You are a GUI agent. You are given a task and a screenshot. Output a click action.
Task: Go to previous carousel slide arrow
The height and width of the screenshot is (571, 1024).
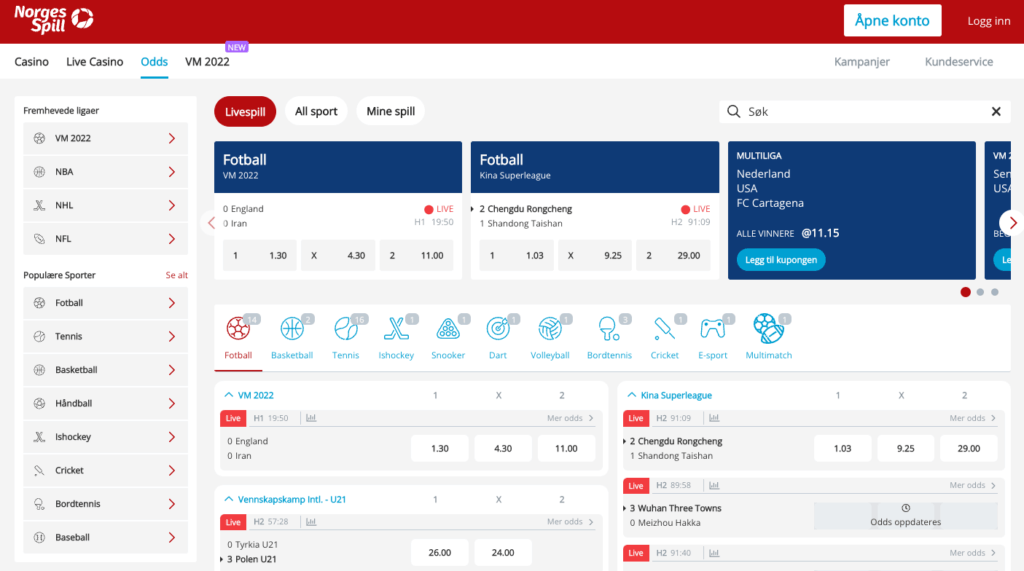[211, 223]
